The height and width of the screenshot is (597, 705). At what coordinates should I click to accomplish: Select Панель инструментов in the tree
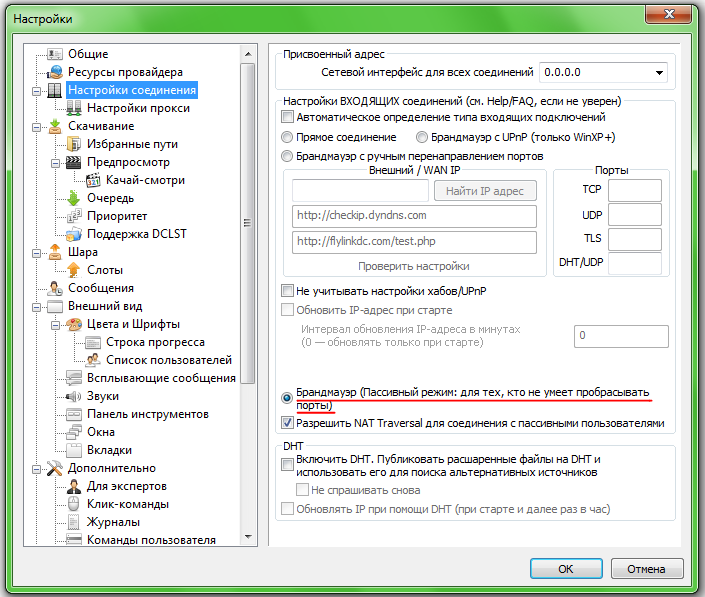[147, 414]
